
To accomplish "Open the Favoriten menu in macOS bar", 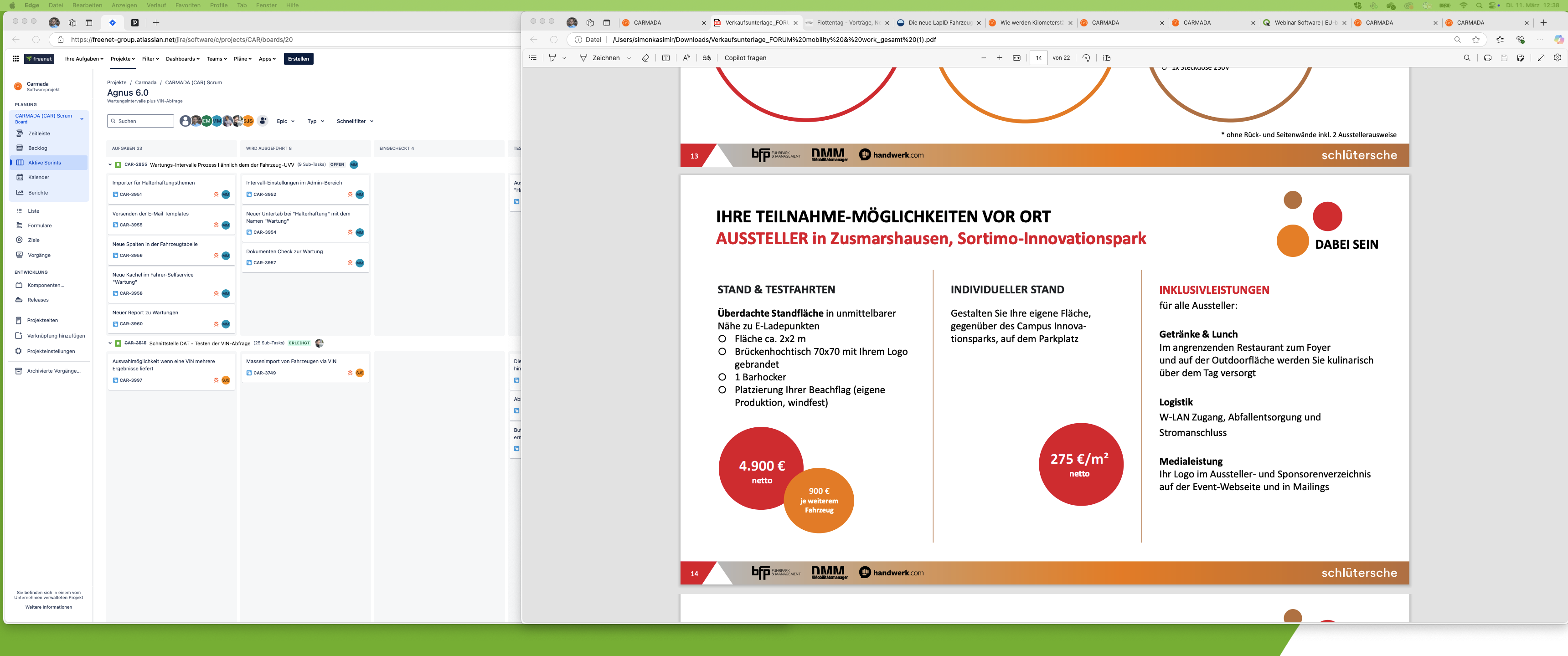I will tap(188, 5).
